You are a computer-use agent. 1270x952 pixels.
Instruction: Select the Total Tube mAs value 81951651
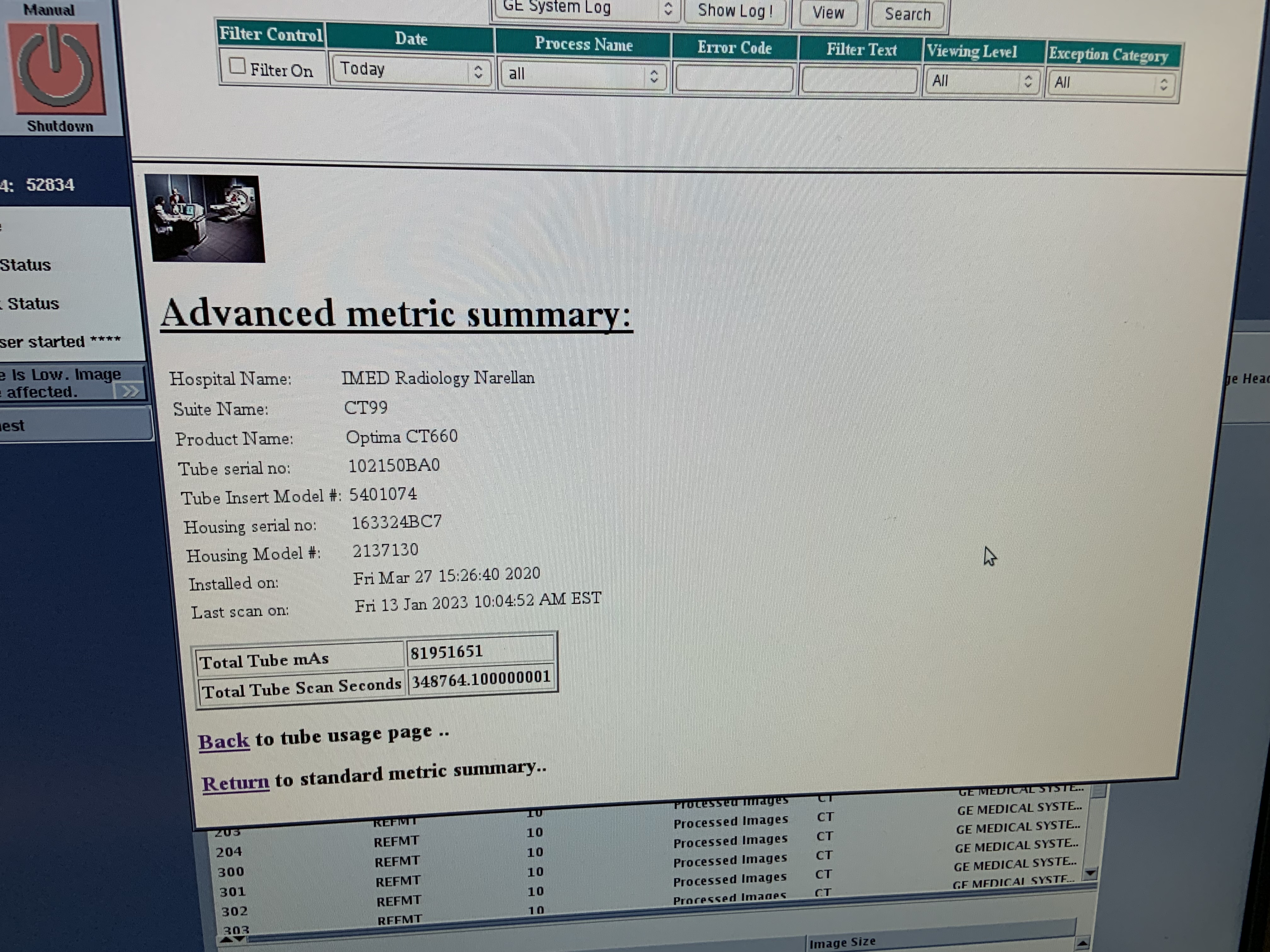click(x=446, y=652)
